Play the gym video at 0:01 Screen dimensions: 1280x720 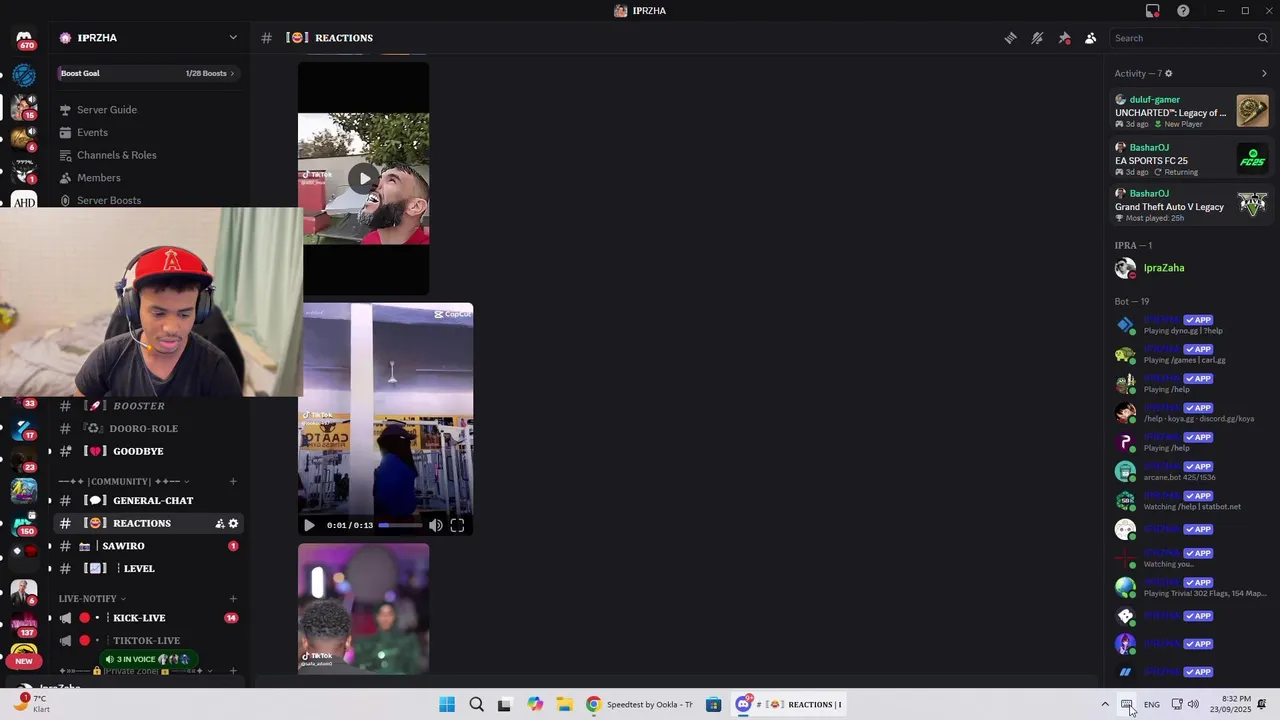pyautogui.click(x=309, y=525)
